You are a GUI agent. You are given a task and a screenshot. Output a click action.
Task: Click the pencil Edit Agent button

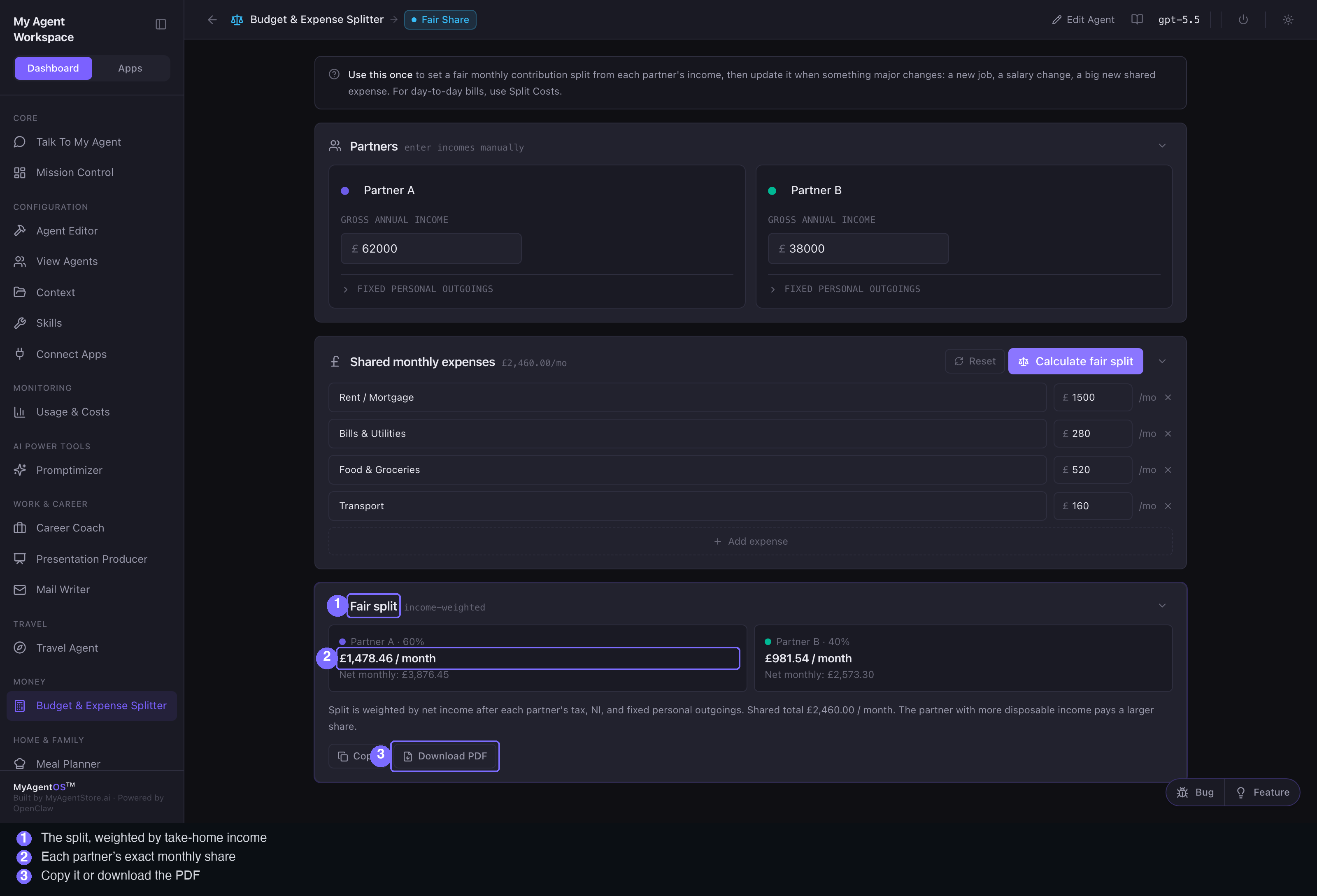coord(1083,20)
